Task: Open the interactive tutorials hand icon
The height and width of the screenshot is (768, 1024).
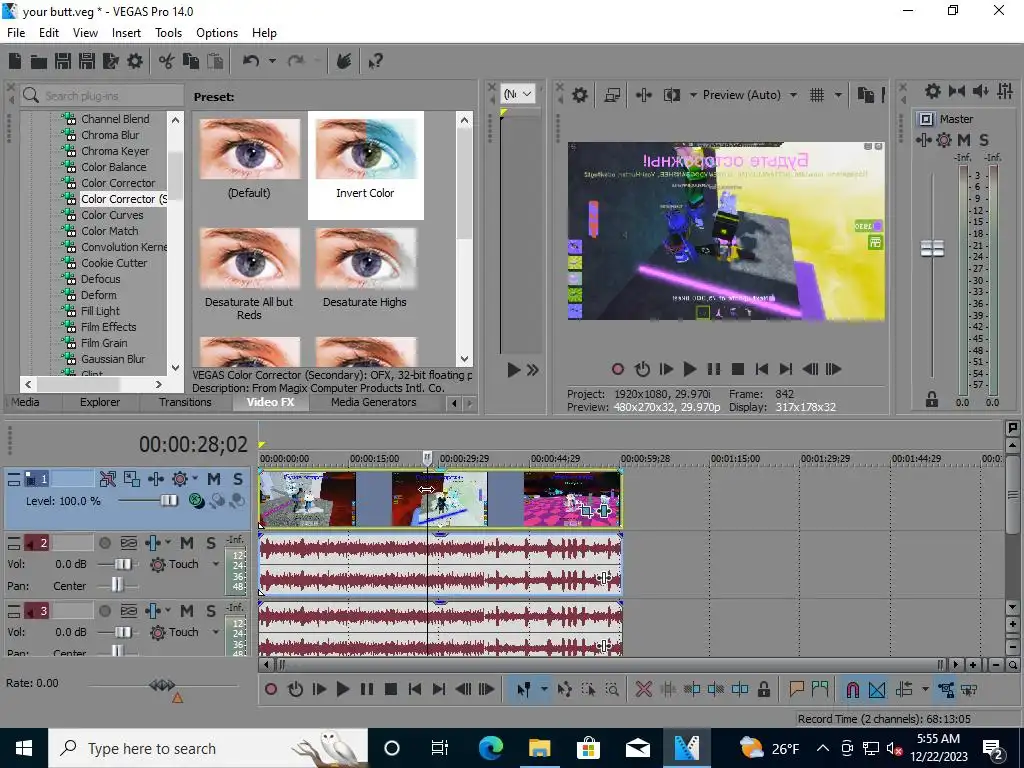Action: click(344, 61)
